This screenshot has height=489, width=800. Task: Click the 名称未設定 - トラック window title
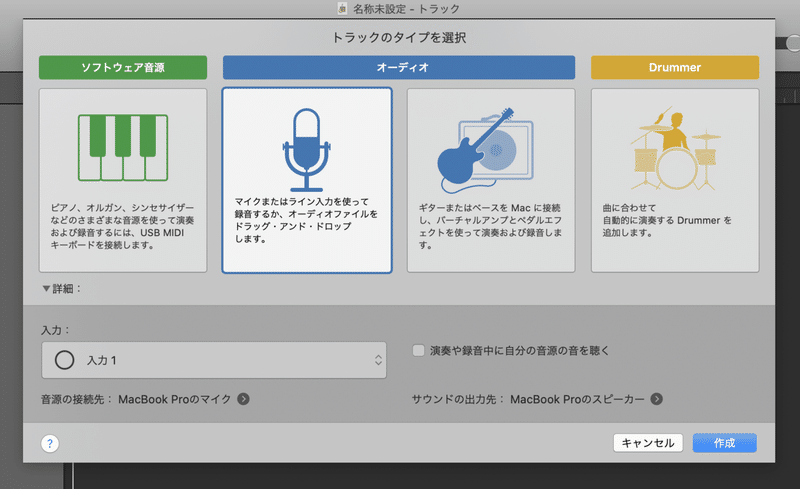click(x=406, y=9)
